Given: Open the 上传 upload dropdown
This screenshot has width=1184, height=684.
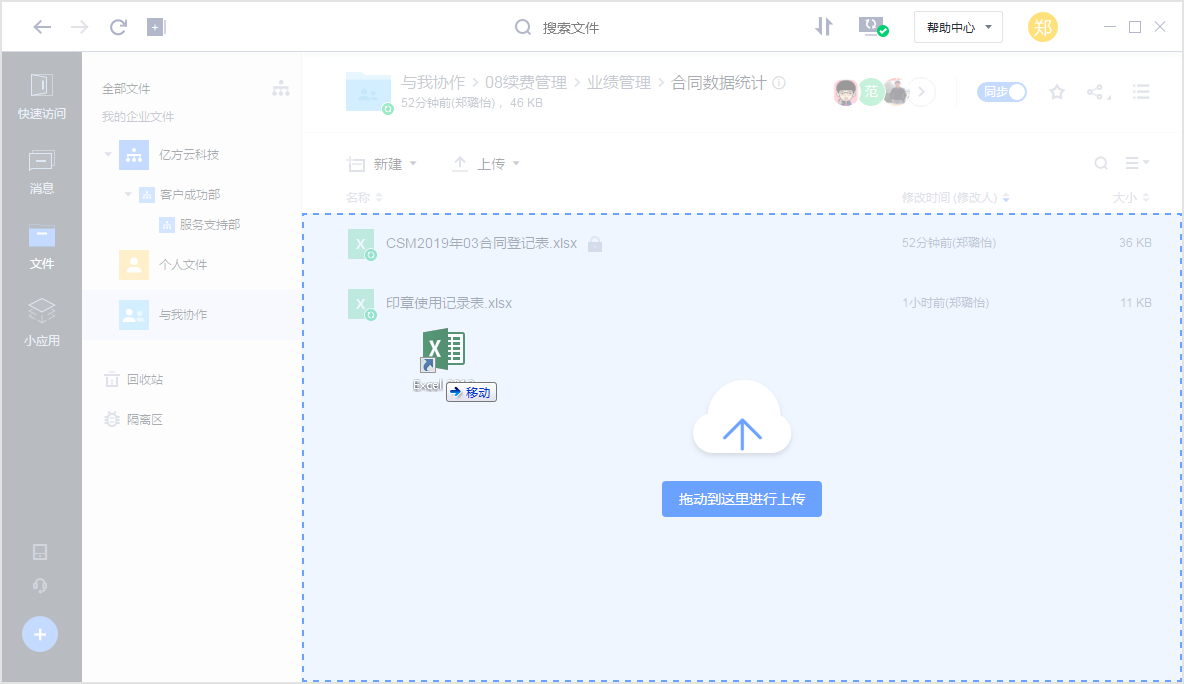Looking at the screenshot, I should point(487,162).
